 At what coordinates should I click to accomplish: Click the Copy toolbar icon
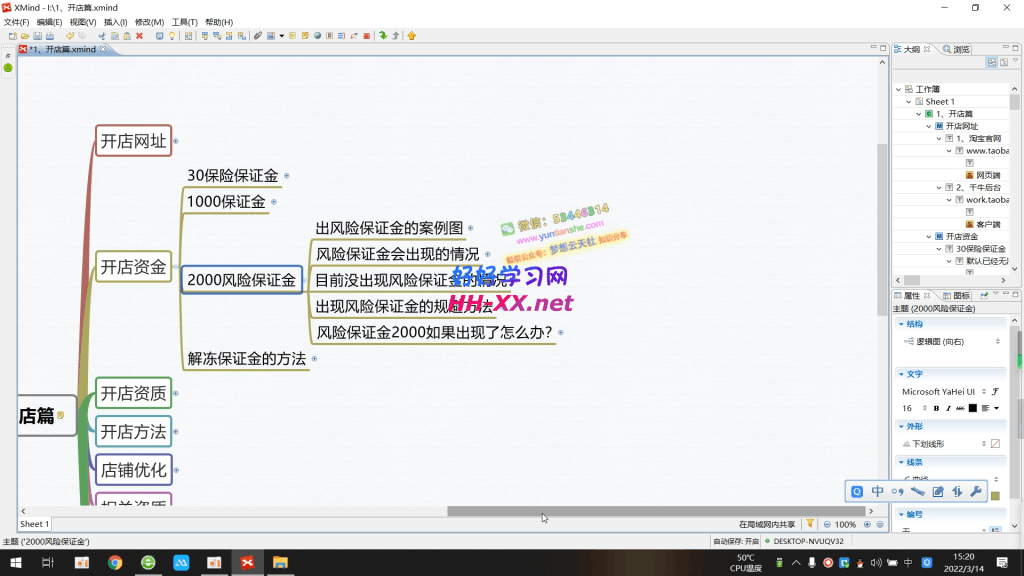click(x=114, y=36)
